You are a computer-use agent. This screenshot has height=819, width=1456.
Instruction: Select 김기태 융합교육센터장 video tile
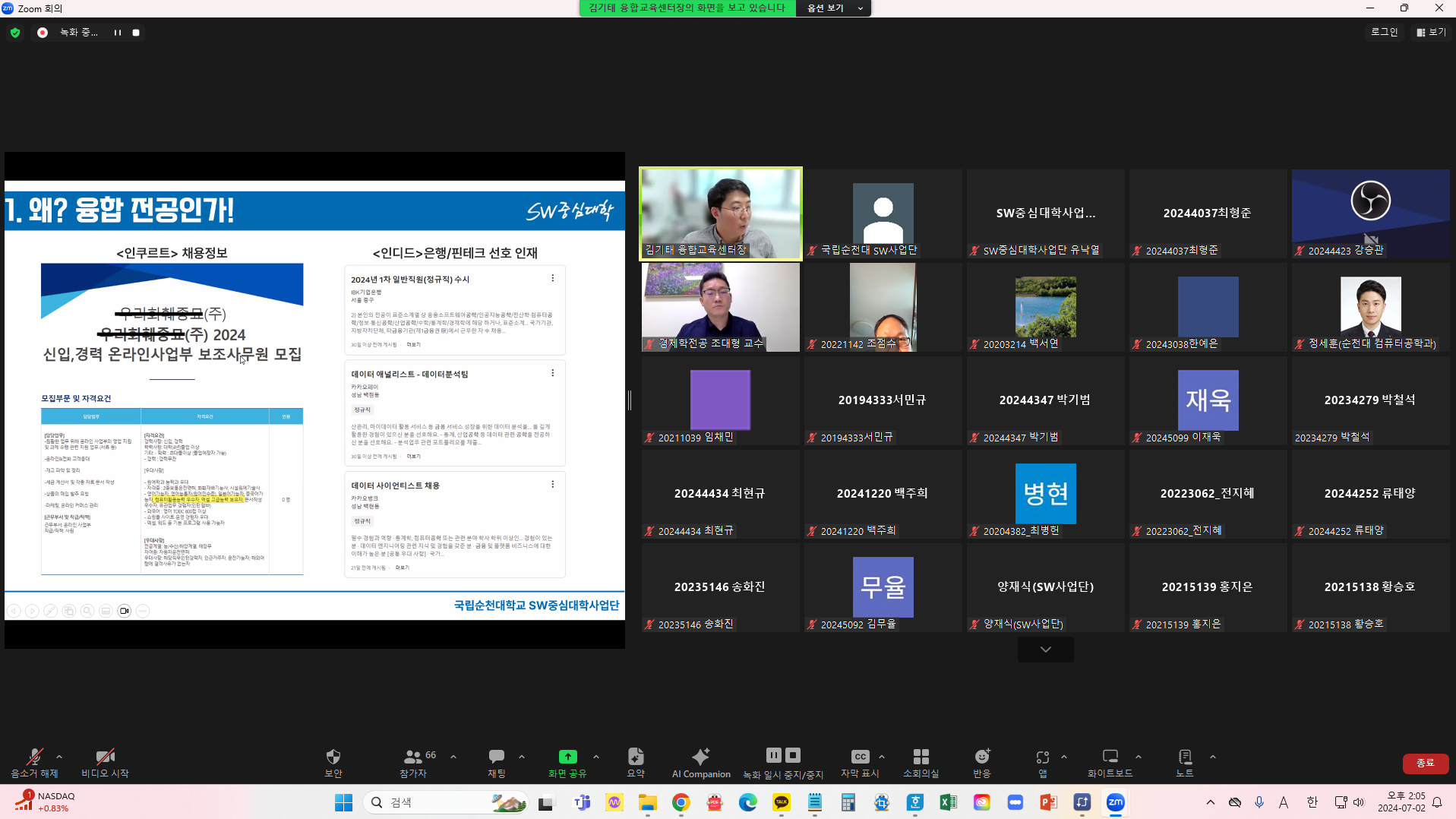pos(721,213)
